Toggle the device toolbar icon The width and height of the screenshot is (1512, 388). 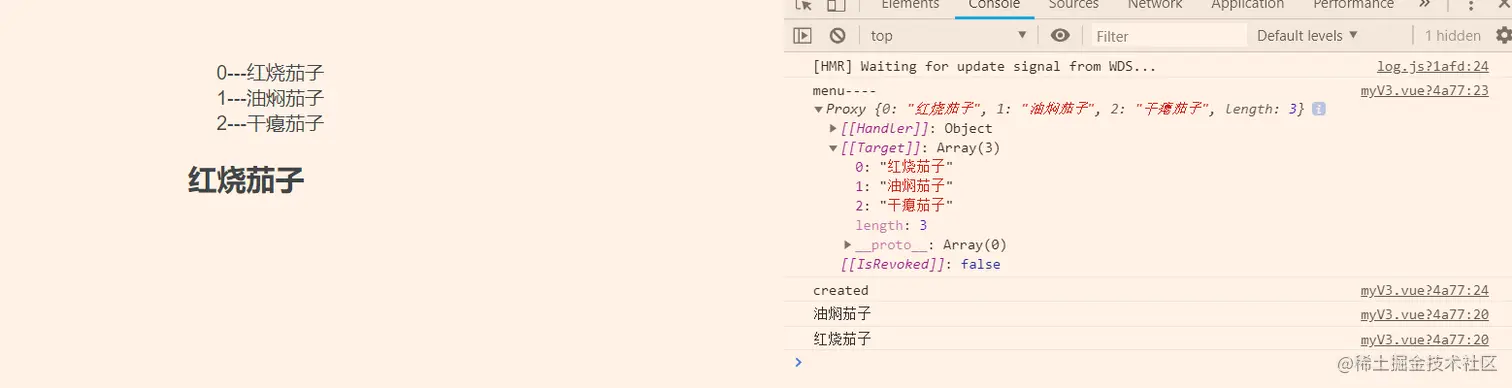pyautogui.click(x=836, y=5)
